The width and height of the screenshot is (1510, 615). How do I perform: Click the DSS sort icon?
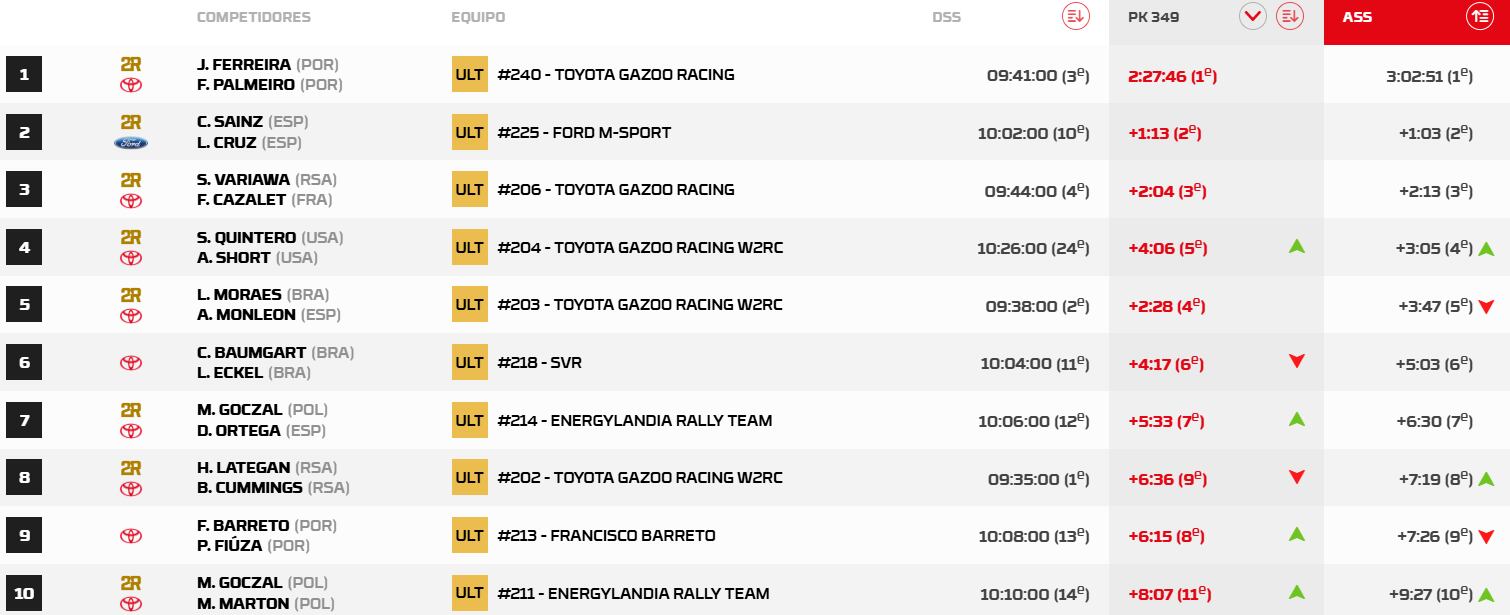point(1075,16)
